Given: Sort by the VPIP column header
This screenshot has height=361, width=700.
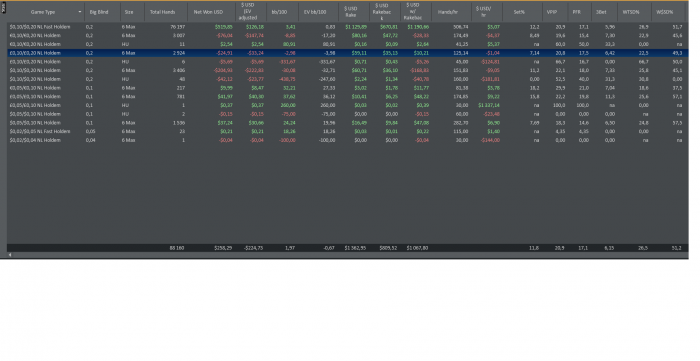Looking at the screenshot, I should [552, 12].
